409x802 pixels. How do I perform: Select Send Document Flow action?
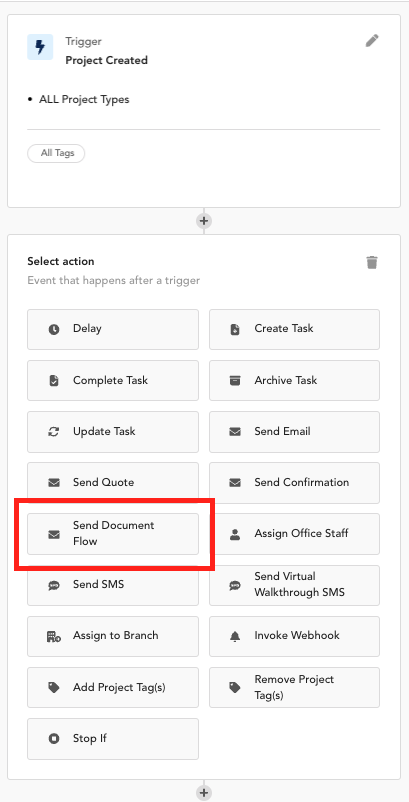click(x=113, y=534)
